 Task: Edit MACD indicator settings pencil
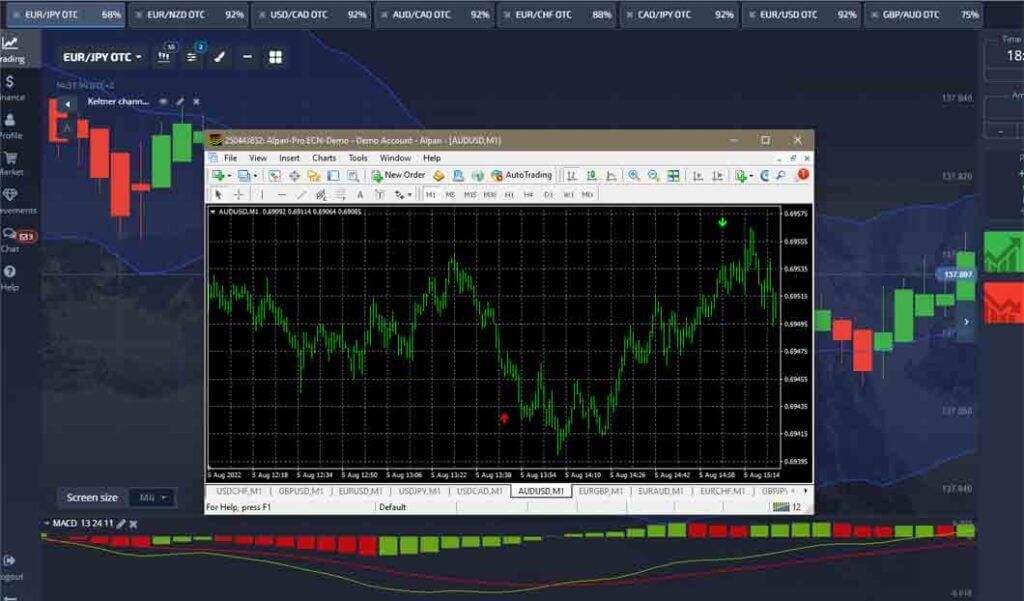(x=121, y=523)
